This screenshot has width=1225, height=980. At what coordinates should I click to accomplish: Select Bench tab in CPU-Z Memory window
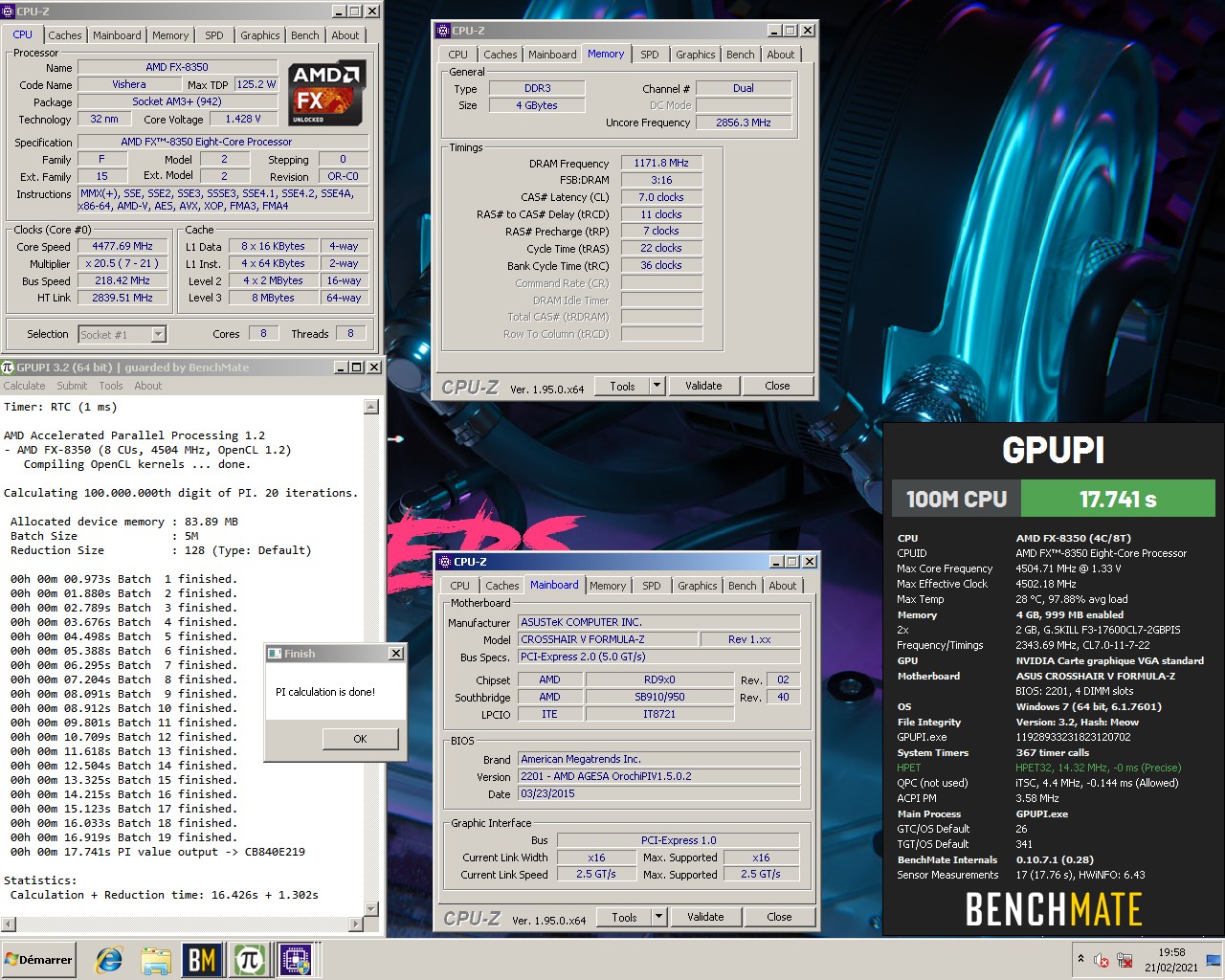click(740, 55)
